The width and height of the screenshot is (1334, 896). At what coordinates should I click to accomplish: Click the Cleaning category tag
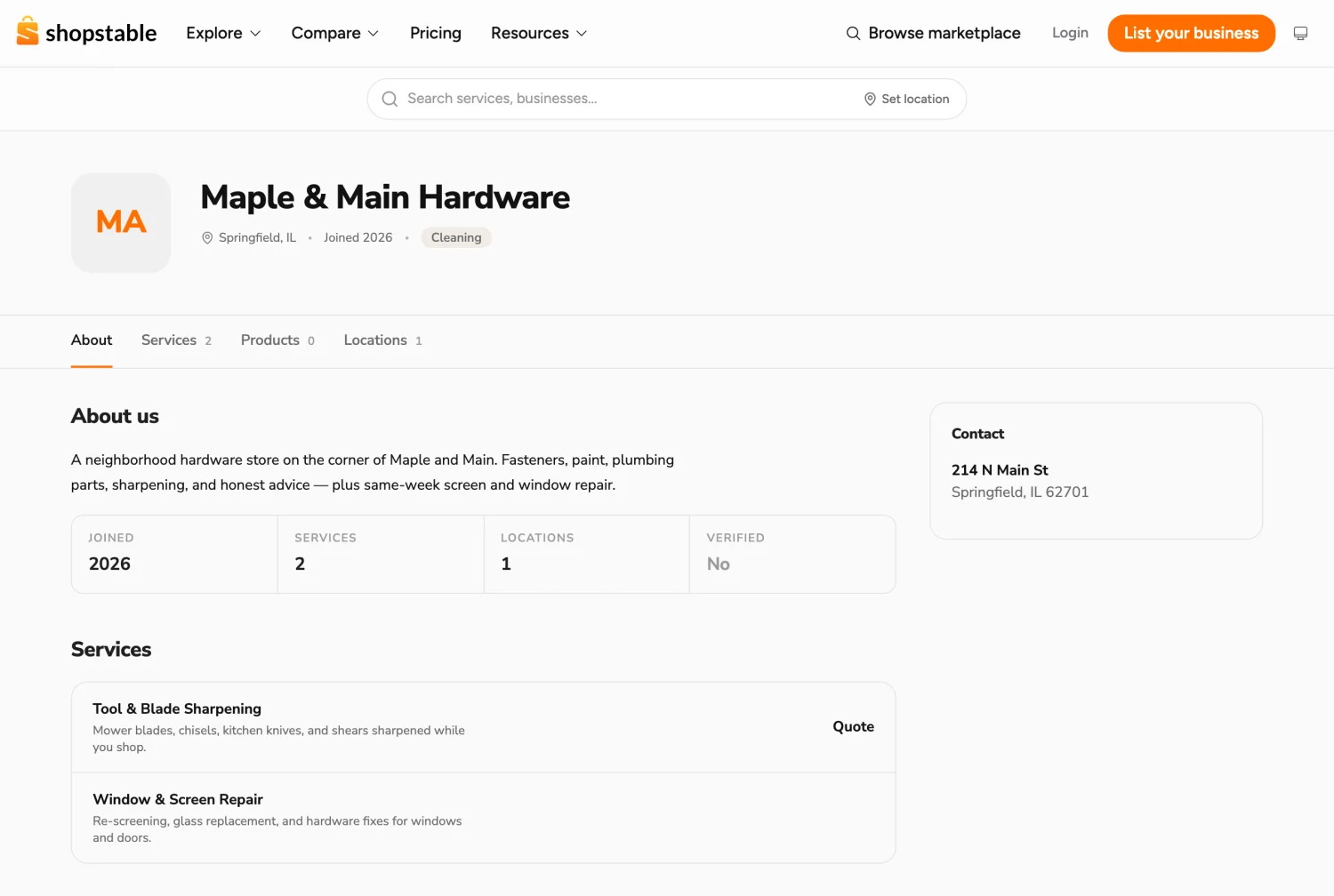(x=456, y=237)
